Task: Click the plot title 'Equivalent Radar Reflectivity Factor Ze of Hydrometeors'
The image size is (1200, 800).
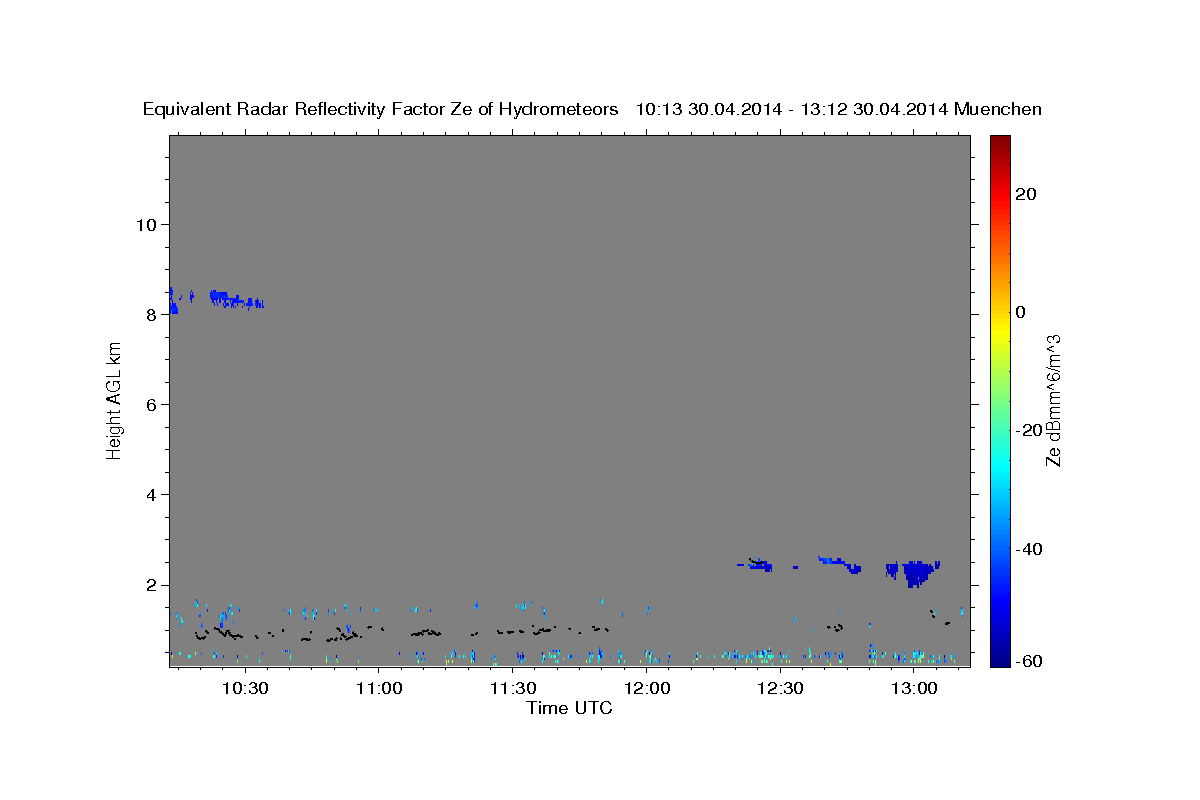Action: point(381,110)
